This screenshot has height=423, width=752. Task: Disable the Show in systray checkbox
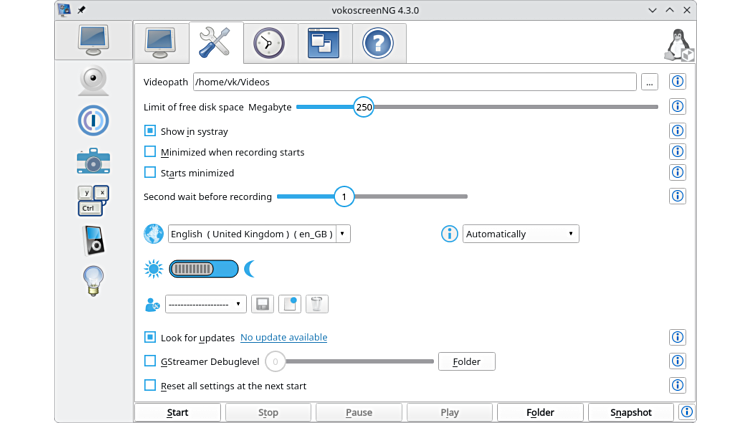tap(150, 131)
